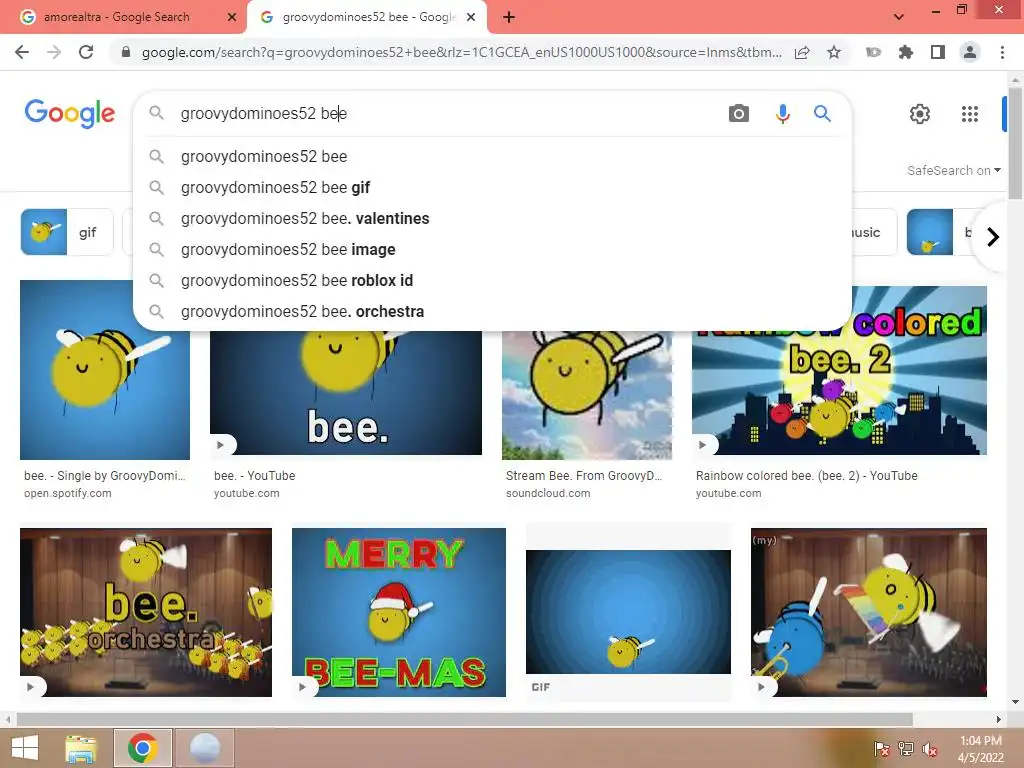This screenshot has height=768, width=1024.
Task: Open the Chrome three-dot menu
Action: click(1002, 52)
